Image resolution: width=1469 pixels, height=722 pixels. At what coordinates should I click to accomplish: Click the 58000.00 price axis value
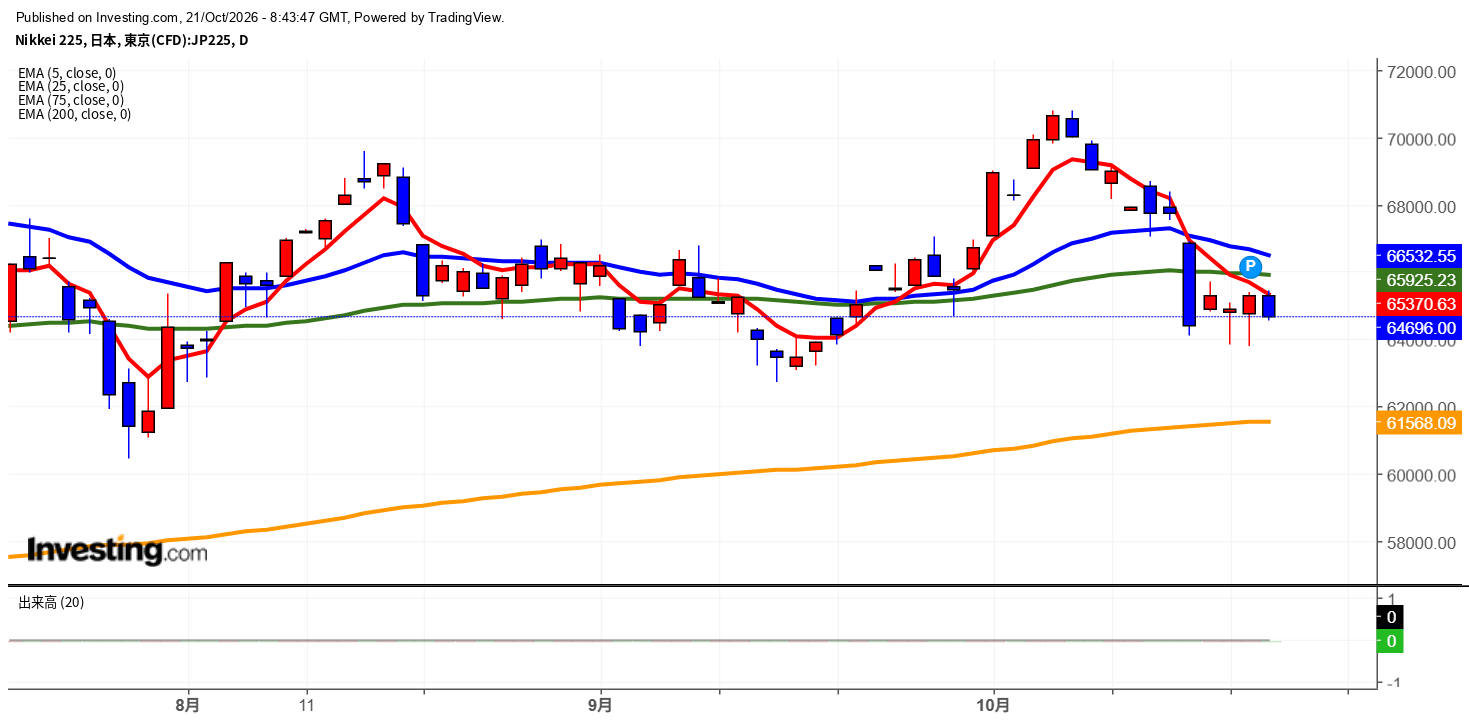[1420, 543]
